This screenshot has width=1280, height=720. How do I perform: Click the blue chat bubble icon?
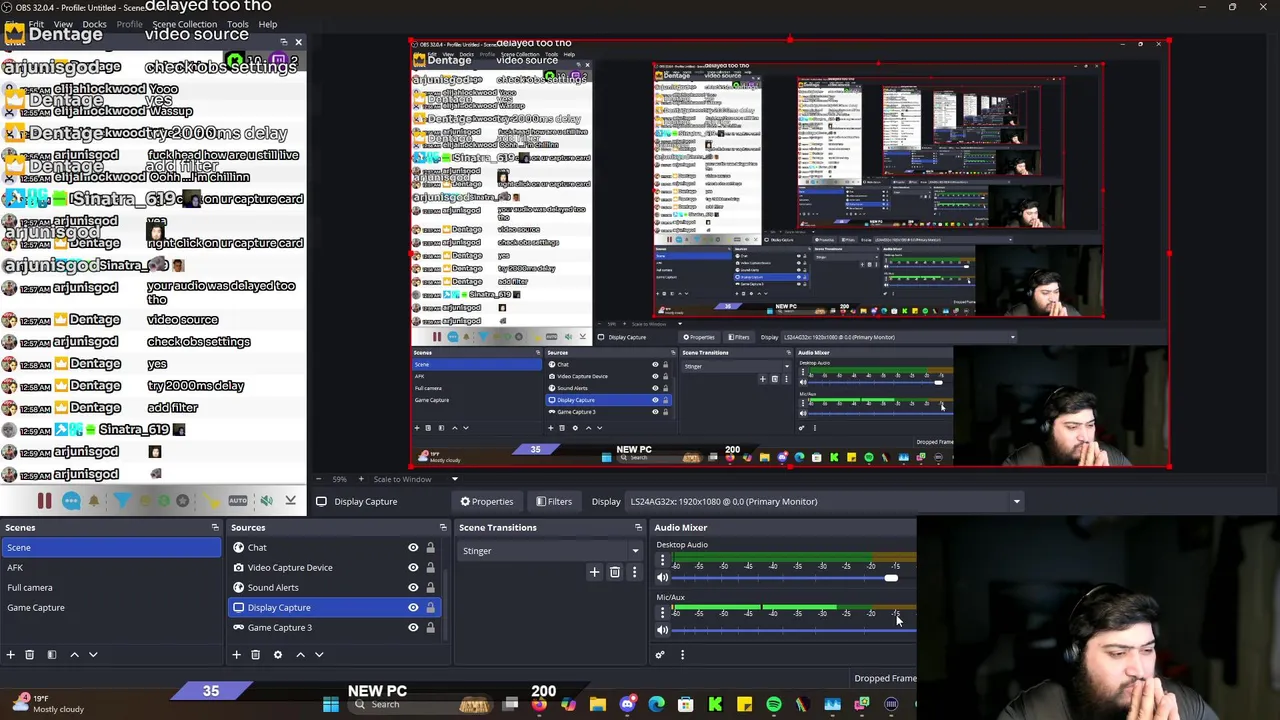[71, 501]
